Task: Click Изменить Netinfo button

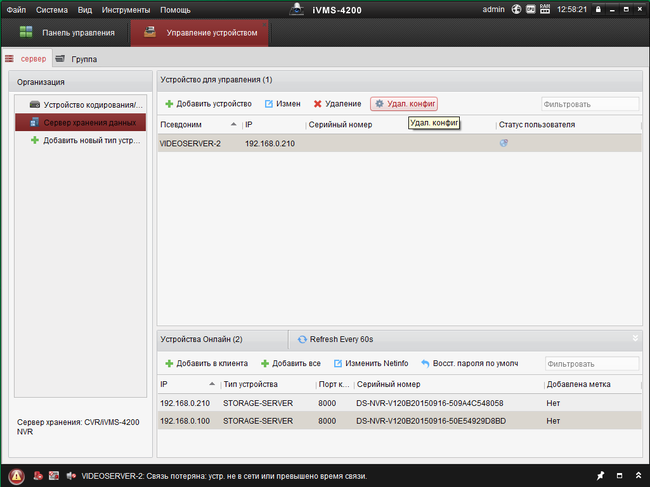Action: click(371, 363)
